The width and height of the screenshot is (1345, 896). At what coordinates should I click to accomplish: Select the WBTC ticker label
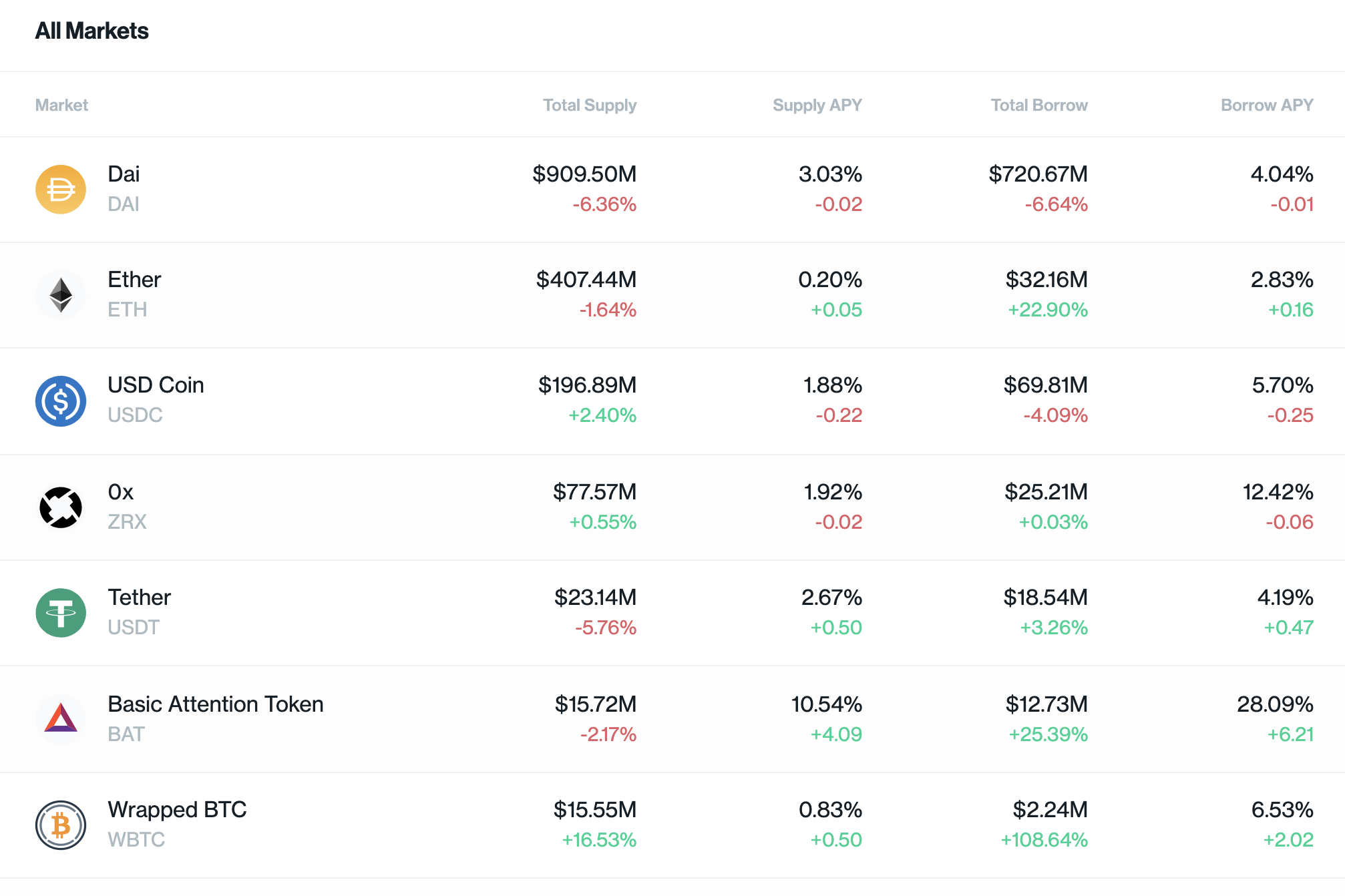point(136,840)
